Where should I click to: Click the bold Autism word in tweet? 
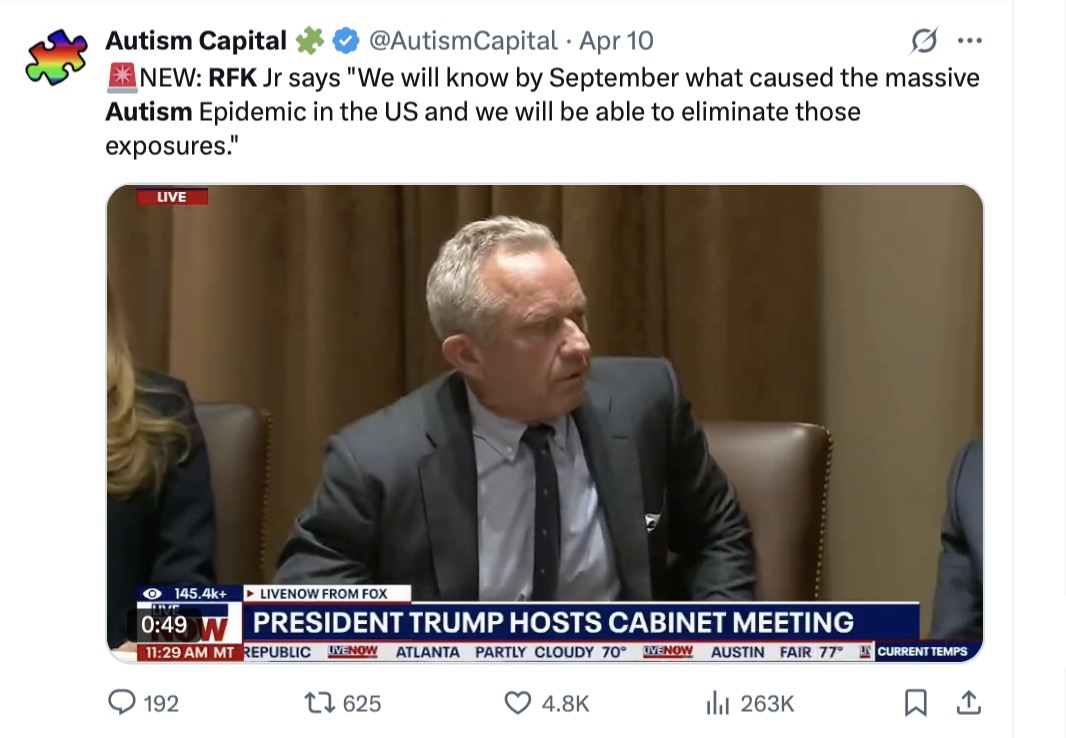pyautogui.click(x=148, y=110)
